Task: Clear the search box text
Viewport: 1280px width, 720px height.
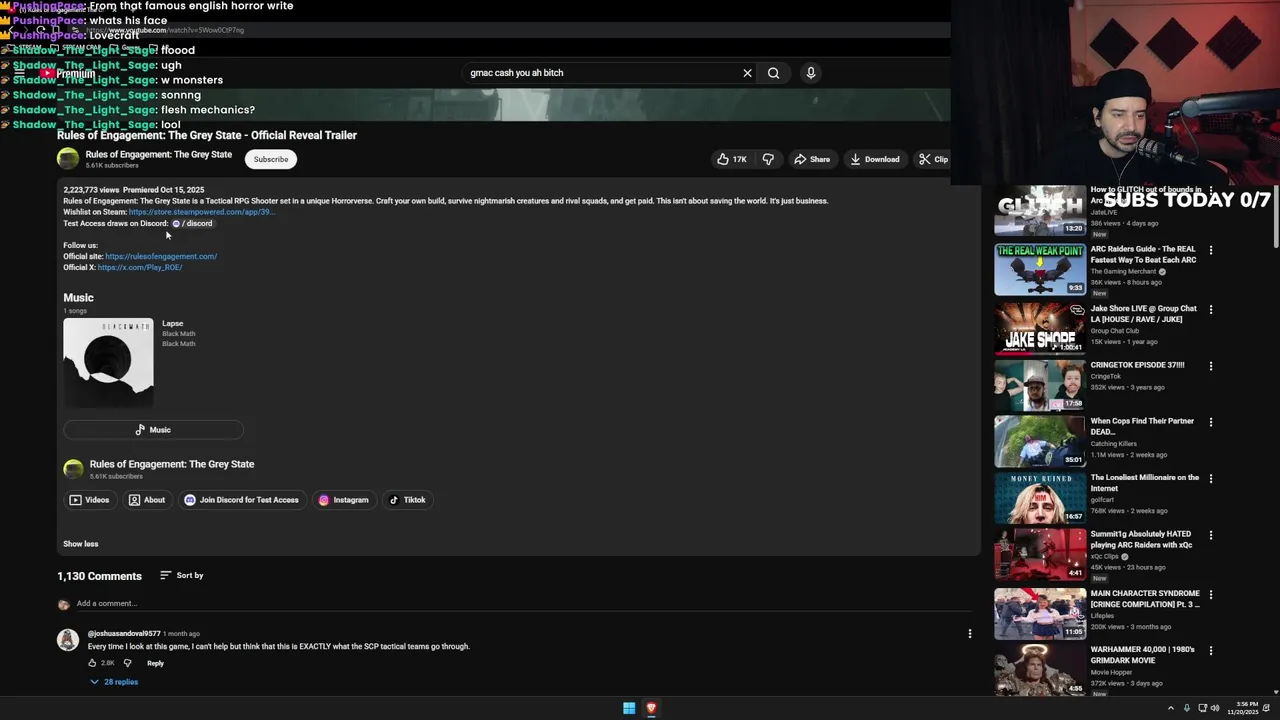Action: coord(747,73)
